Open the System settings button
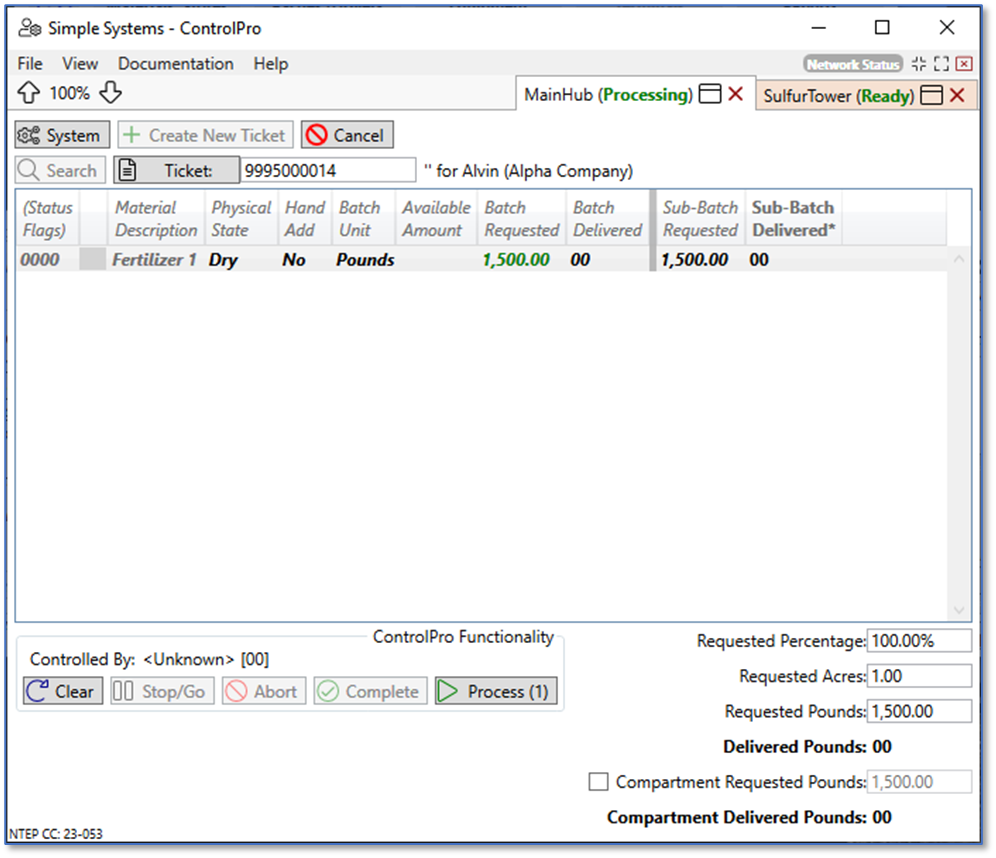996x858 pixels. pos(62,135)
